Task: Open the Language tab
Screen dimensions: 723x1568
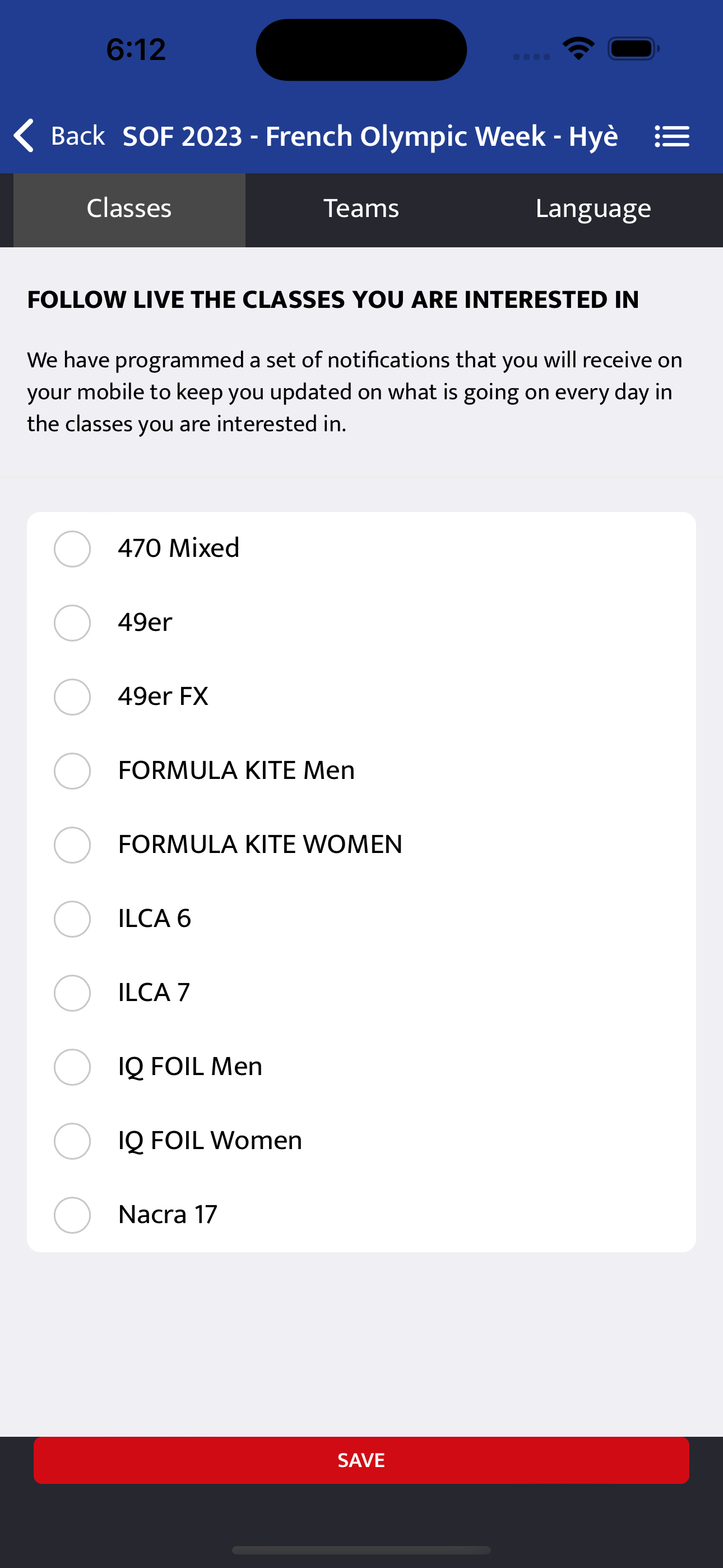Action: coord(594,209)
